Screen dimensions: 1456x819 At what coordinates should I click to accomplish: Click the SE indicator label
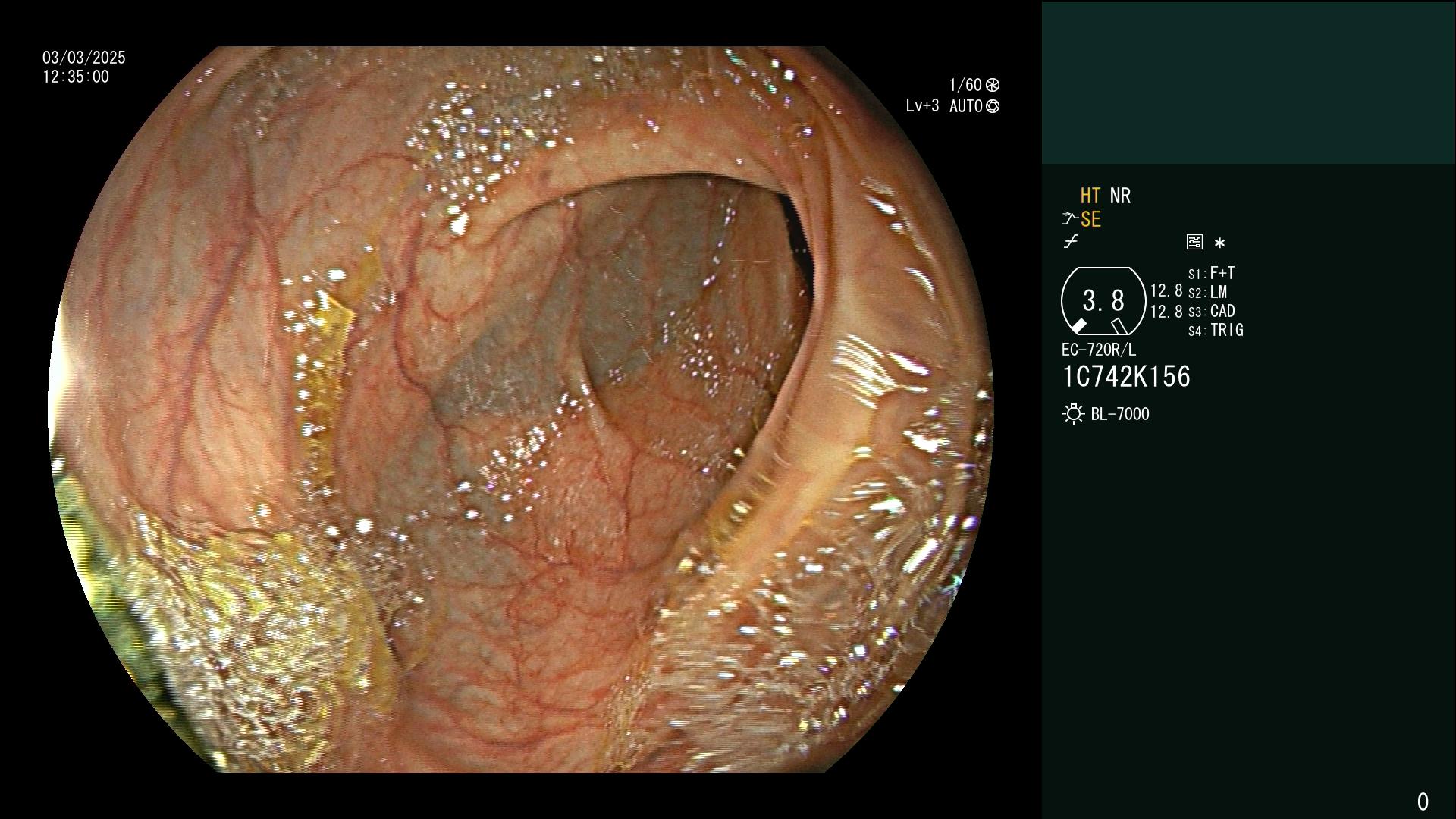(x=1090, y=220)
